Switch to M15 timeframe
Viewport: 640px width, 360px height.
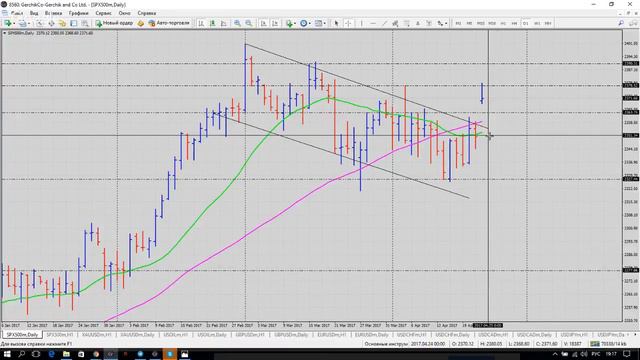[x=480, y=23]
